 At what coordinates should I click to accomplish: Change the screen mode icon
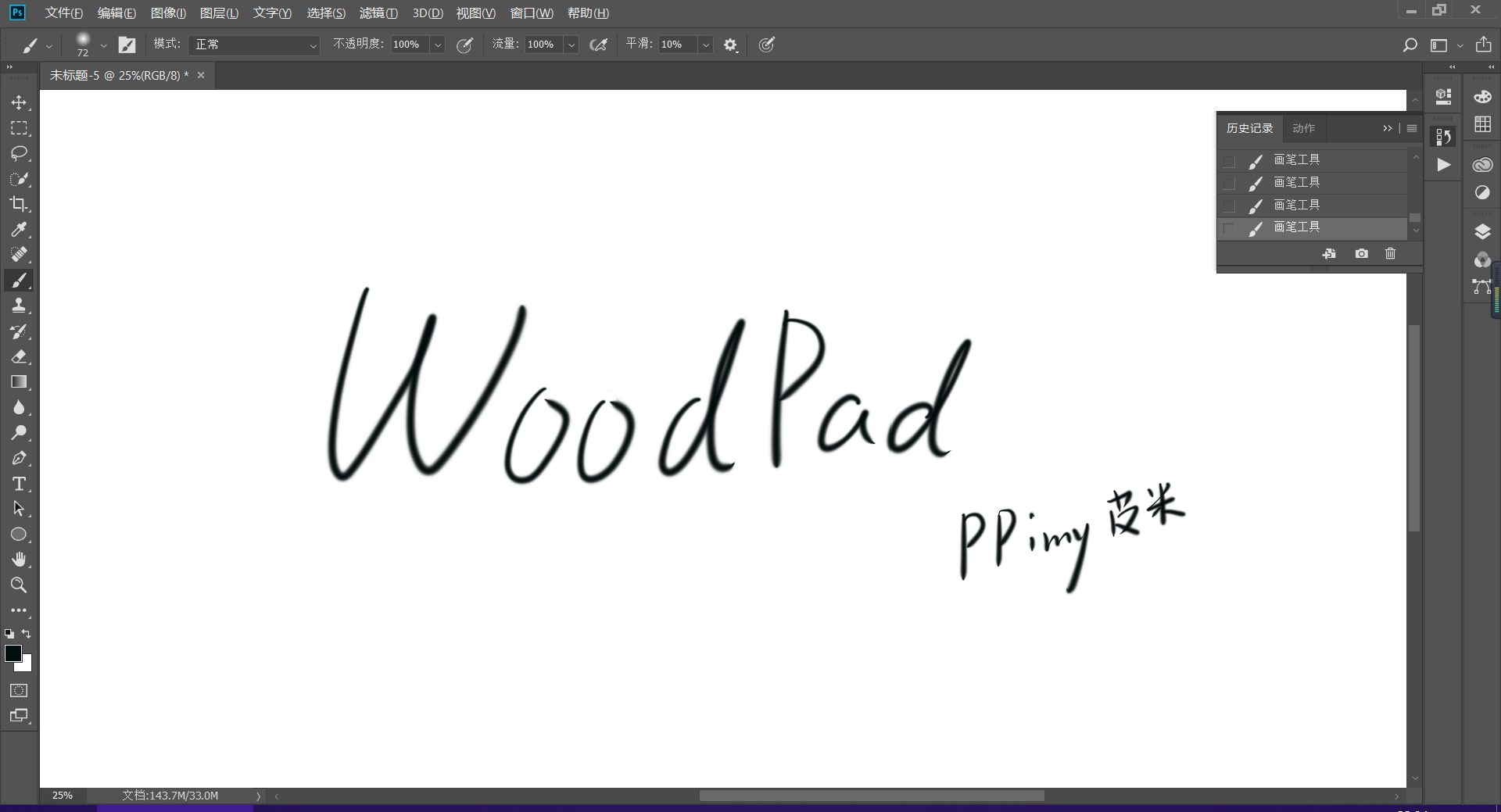click(x=19, y=715)
